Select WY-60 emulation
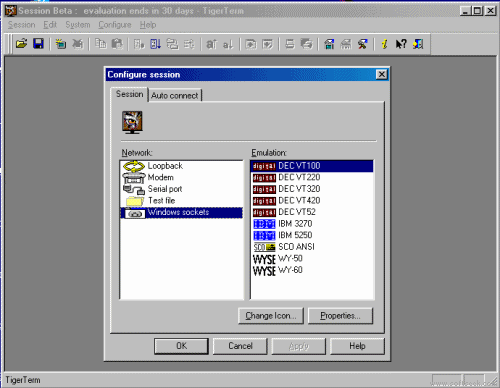The width and height of the screenshot is (500, 388). point(312,270)
